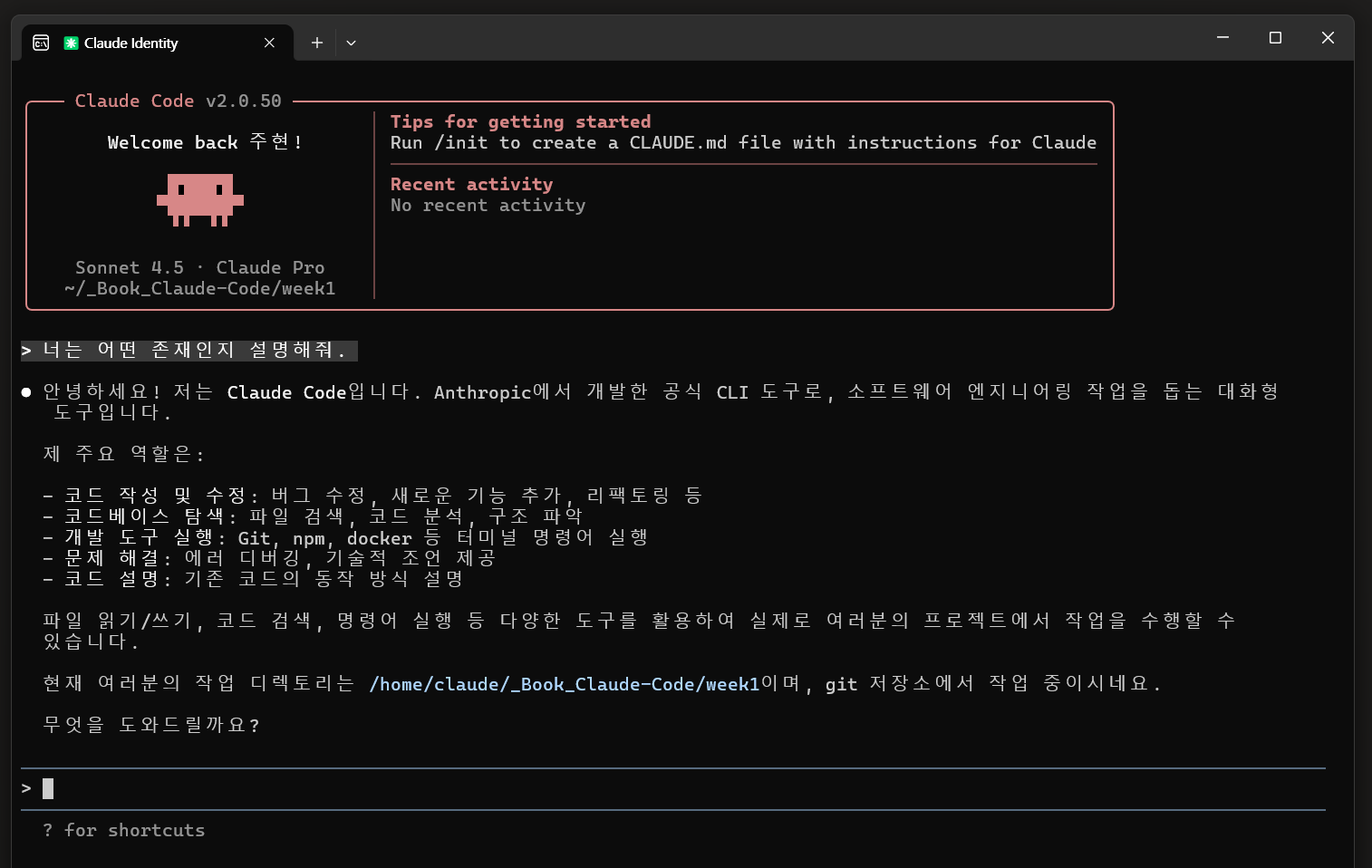Click the pink Claude Code mascot
1372x868 pixels.
point(200,199)
